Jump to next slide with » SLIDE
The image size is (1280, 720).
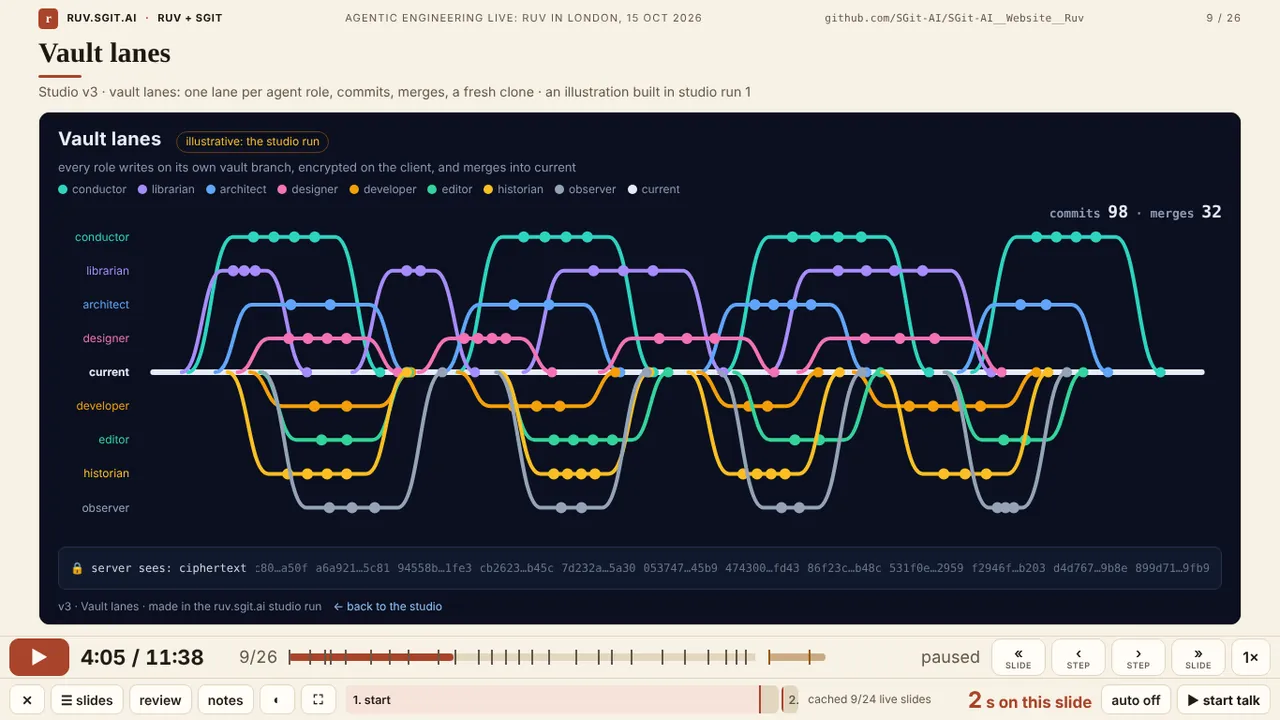click(x=1198, y=657)
